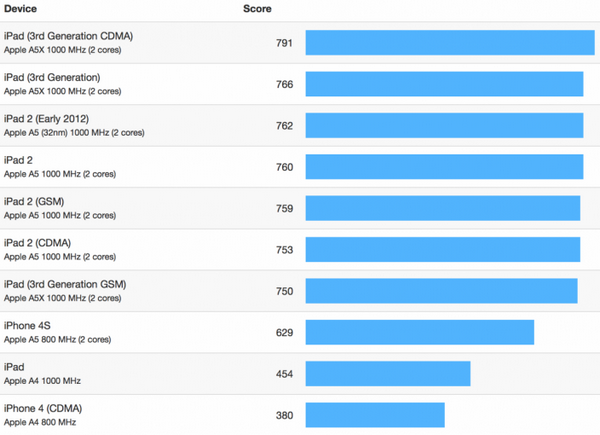Click the score value 750
Image resolution: width=600 pixels, height=435 pixels.
284,291
